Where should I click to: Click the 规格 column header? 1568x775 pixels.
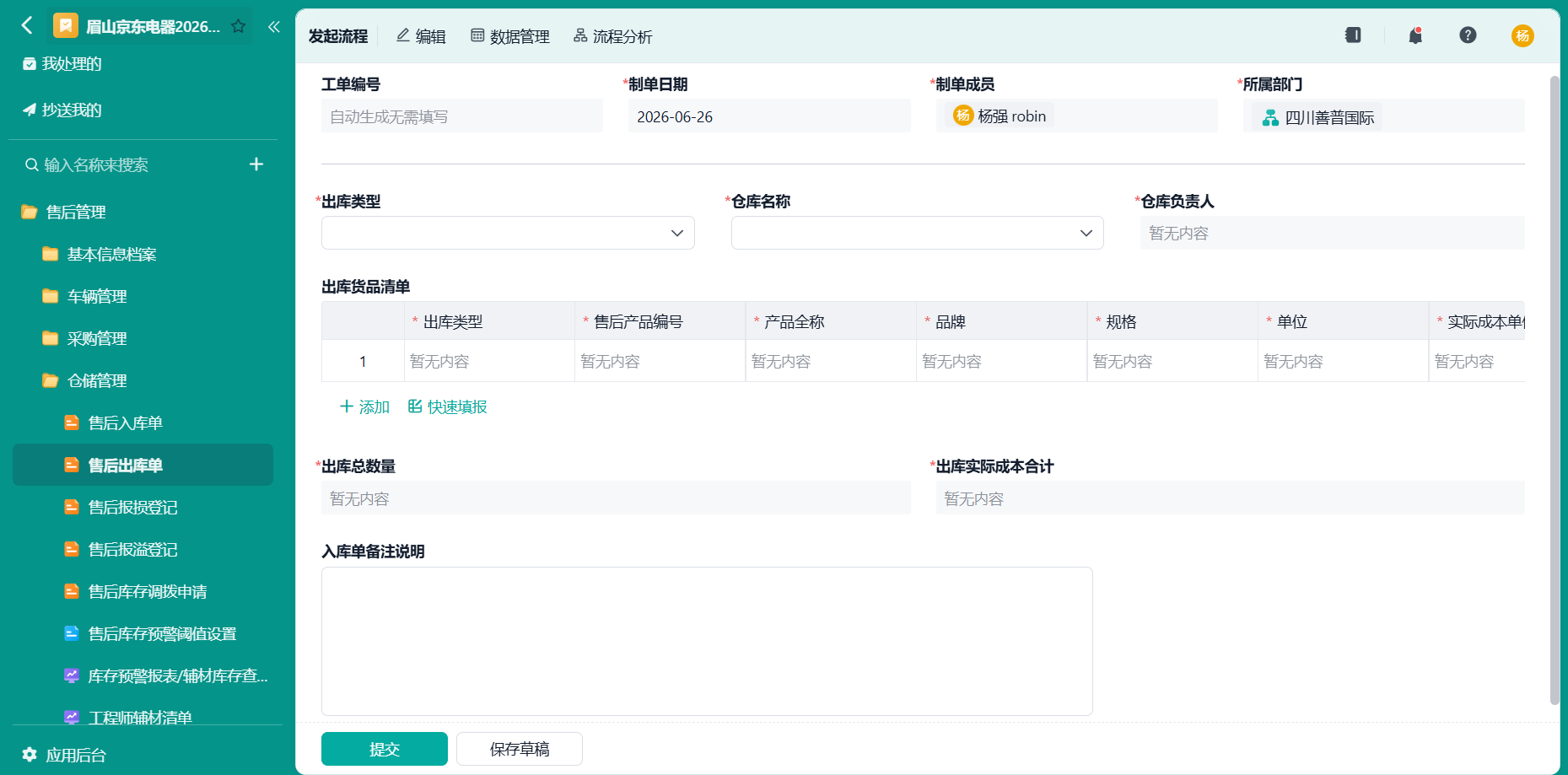click(1172, 321)
